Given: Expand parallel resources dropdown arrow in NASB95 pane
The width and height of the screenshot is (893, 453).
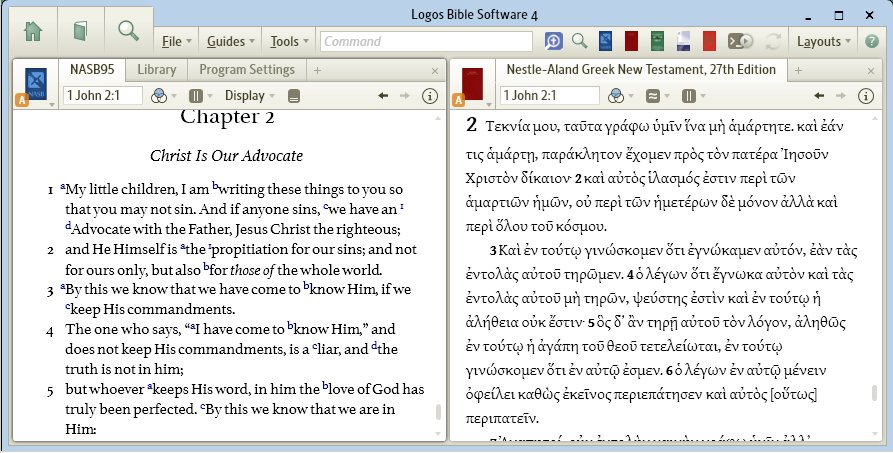Looking at the screenshot, I should click(x=210, y=96).
